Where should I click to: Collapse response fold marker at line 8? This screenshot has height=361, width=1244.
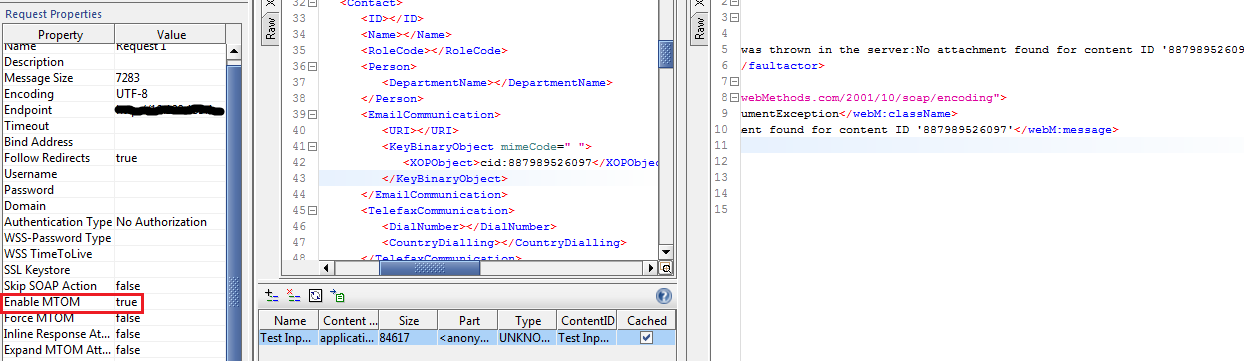point(735,98)
